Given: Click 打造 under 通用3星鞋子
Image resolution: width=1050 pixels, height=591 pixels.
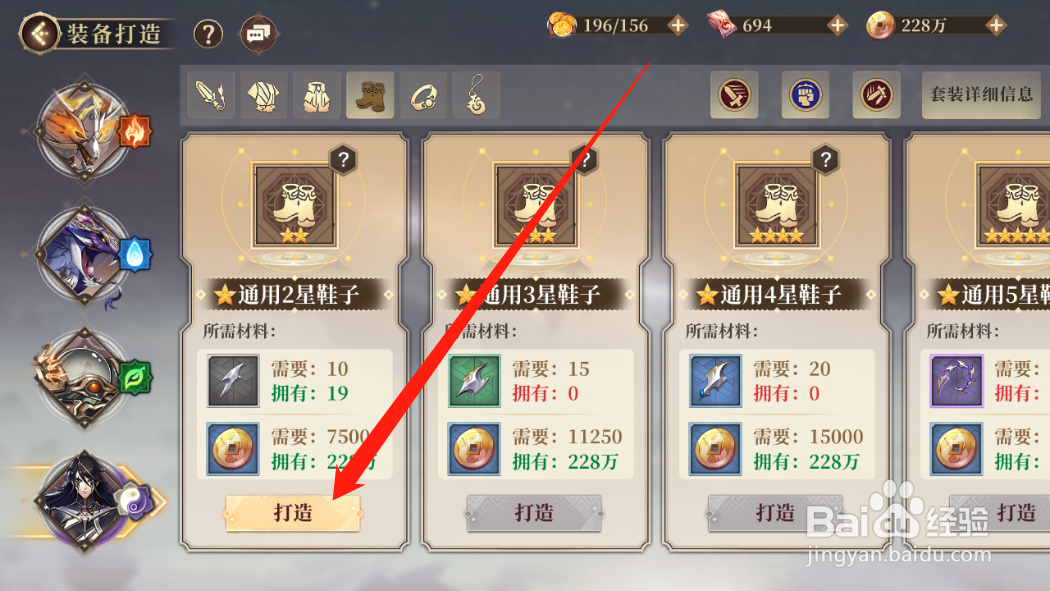Looking at the screenshot, I should coord(534,513).
